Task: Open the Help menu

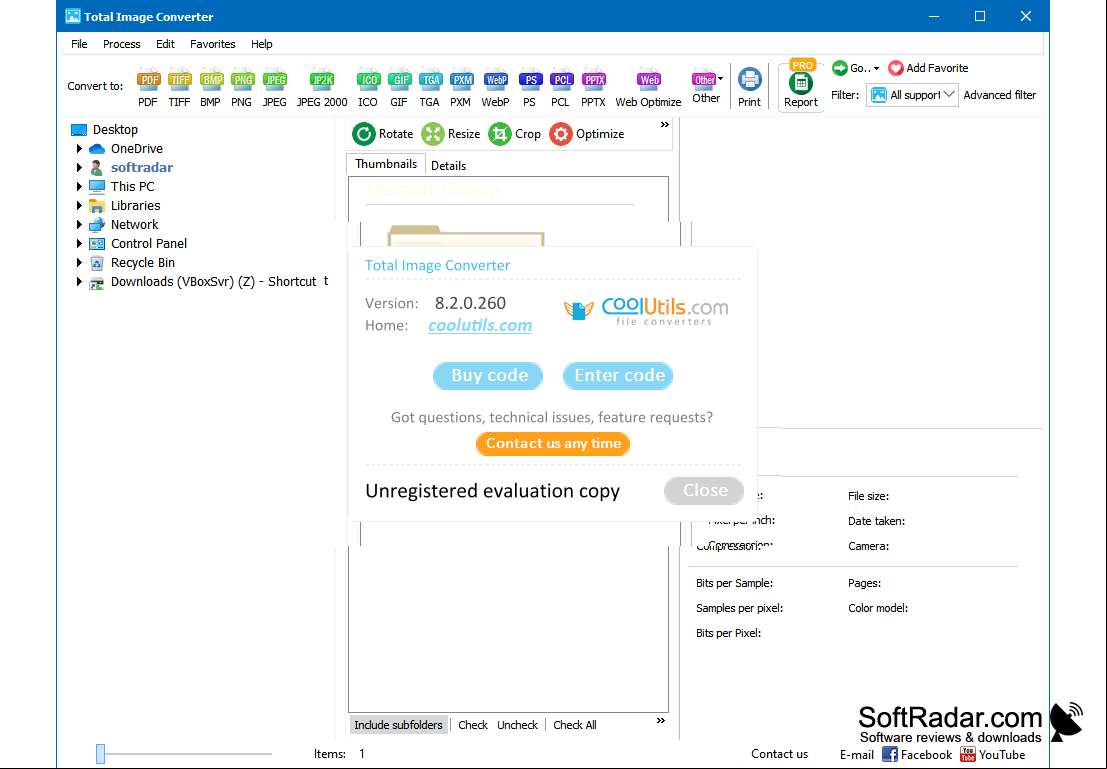Action: [x=261, y=44]
